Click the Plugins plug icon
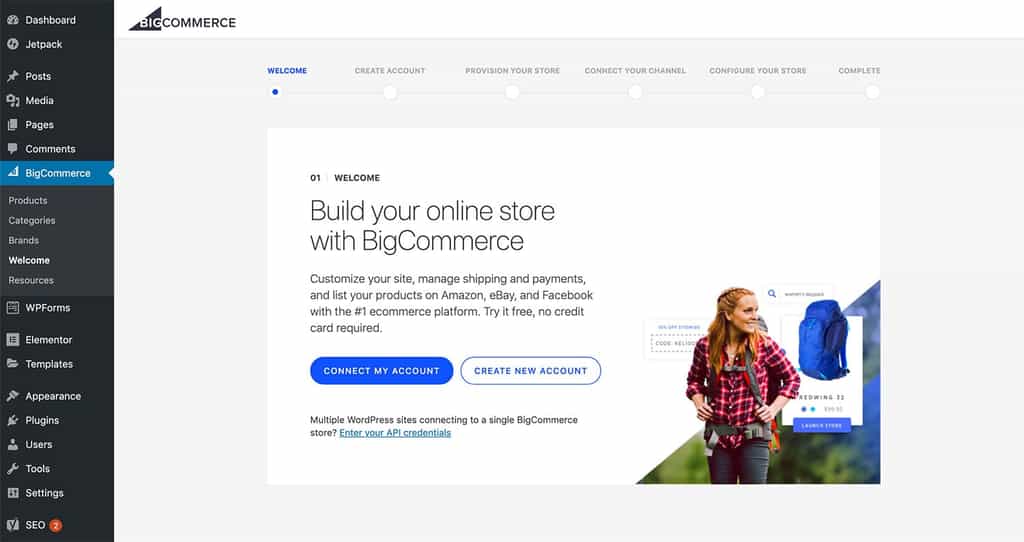The height and width of the screenshot is (542, 1024). pyautogui.click(x=12, y=420)
